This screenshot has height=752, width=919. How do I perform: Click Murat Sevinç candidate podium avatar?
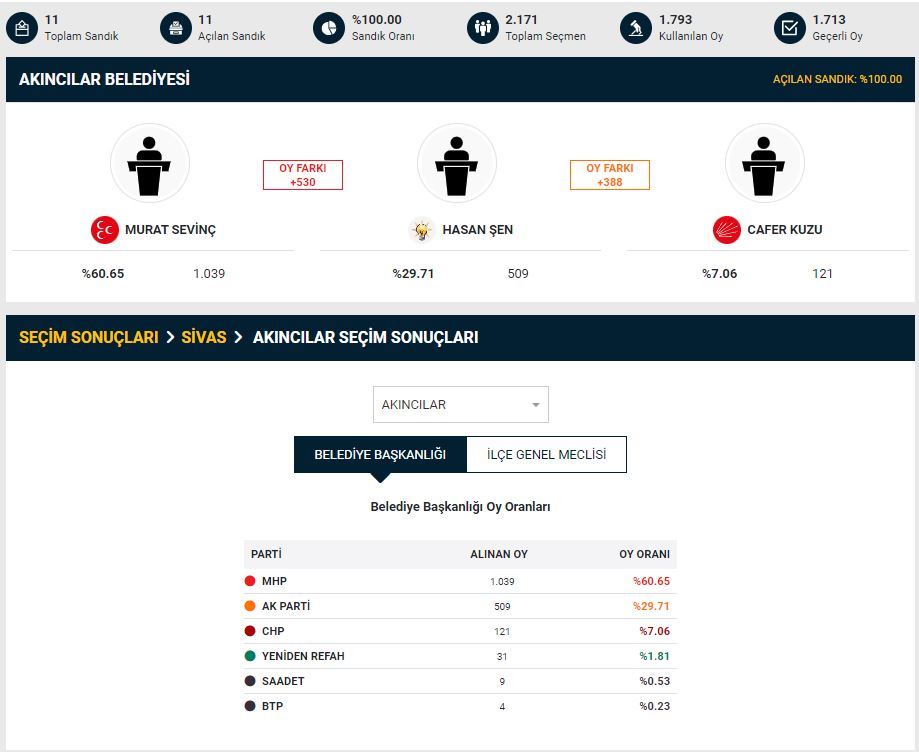point(150,163)
